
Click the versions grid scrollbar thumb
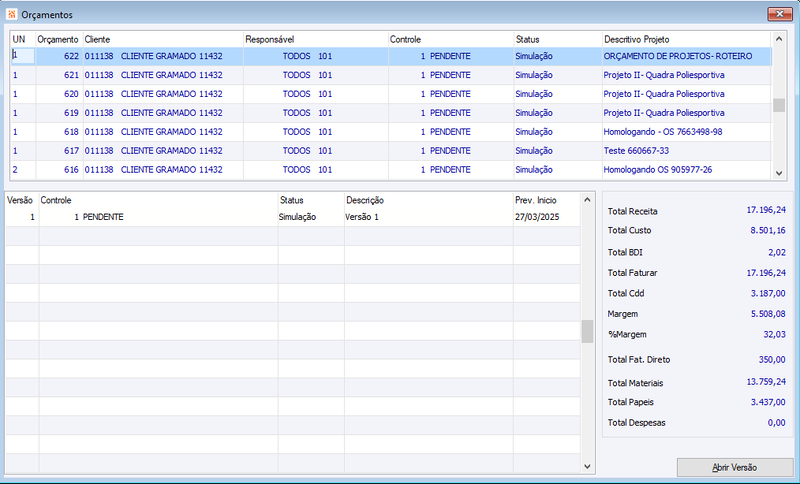coord(587,332)
